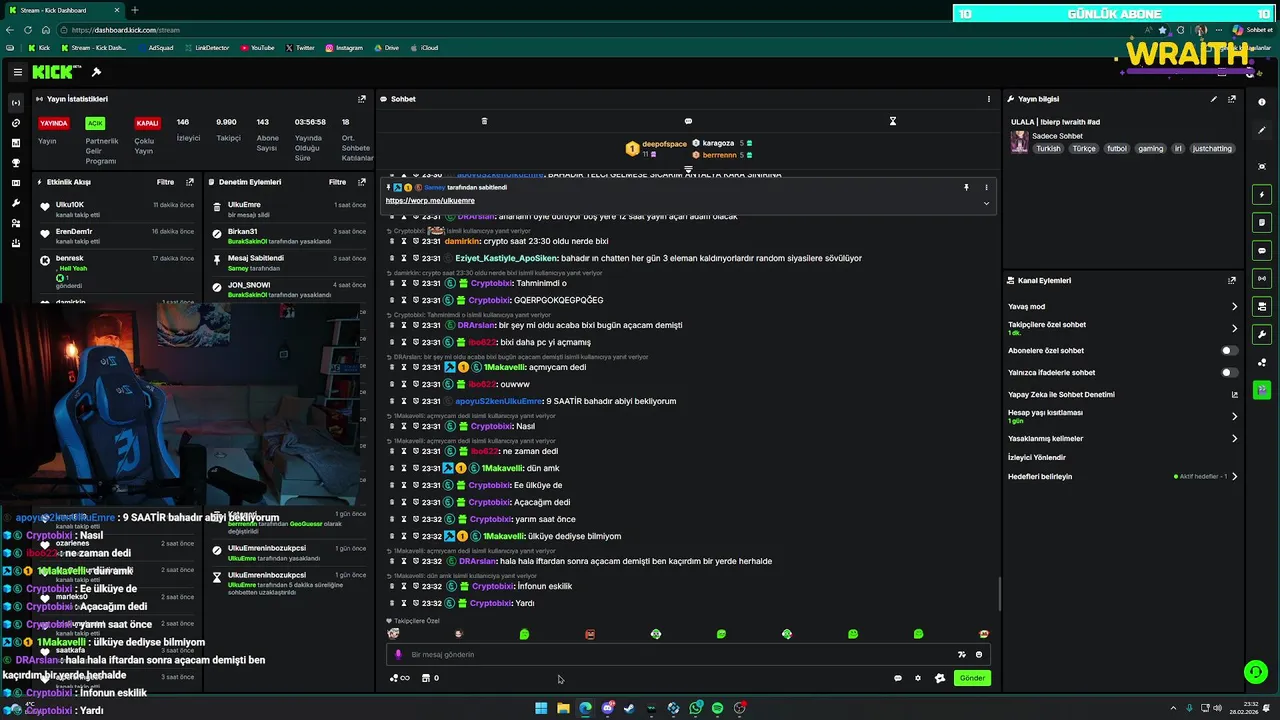Select the stream broadcast icon in left sidebar

tap(15, 103)
